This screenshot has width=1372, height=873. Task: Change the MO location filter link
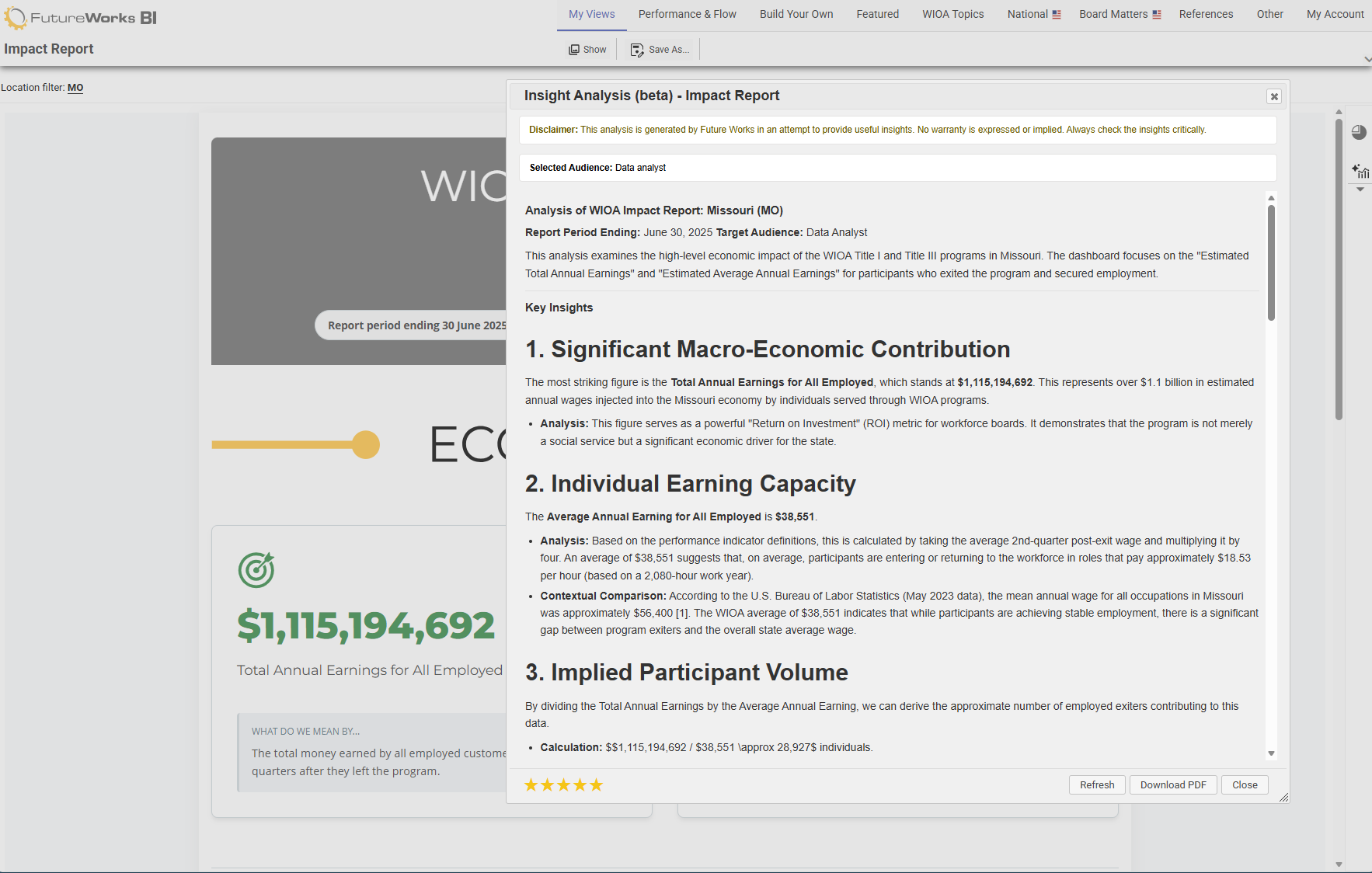coord(75,88)
